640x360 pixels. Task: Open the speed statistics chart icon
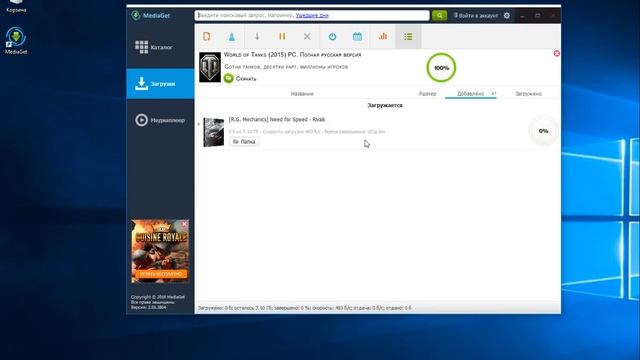click(x=382, y=36)
